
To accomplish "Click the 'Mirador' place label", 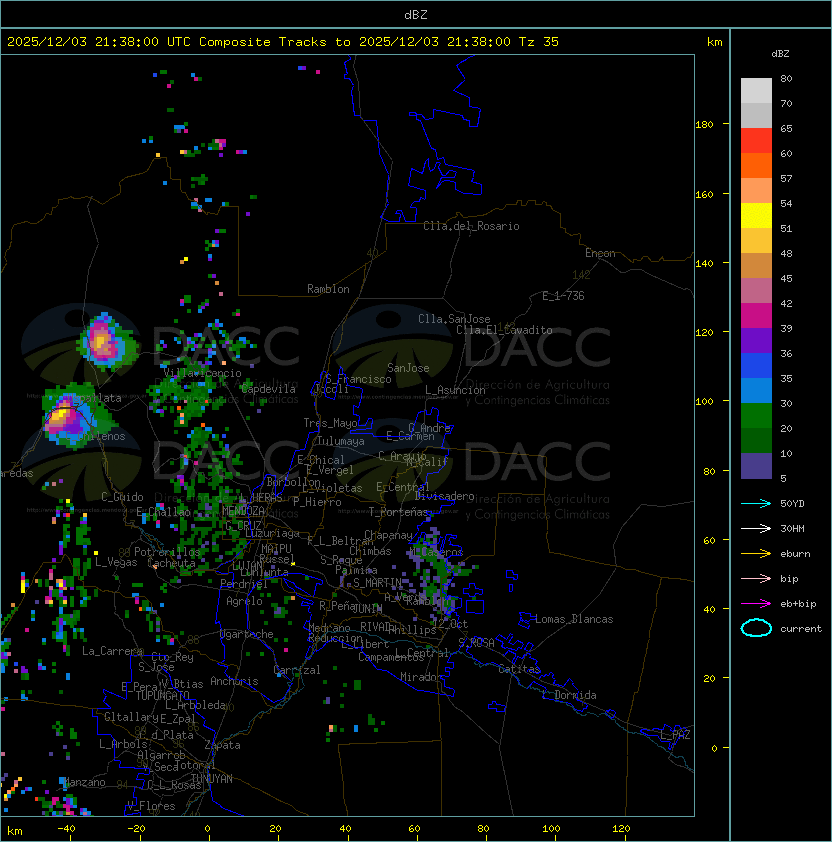I will click(422, 677).
